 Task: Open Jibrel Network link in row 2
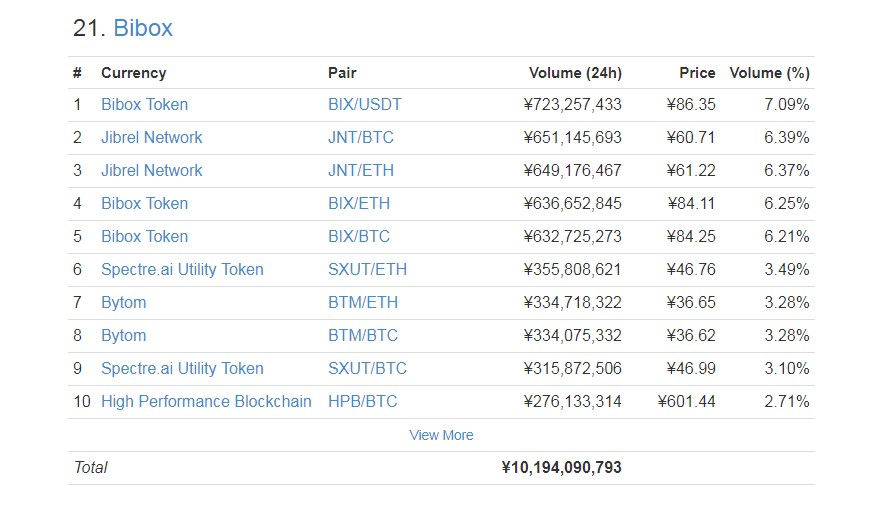[x=151, y=137]
